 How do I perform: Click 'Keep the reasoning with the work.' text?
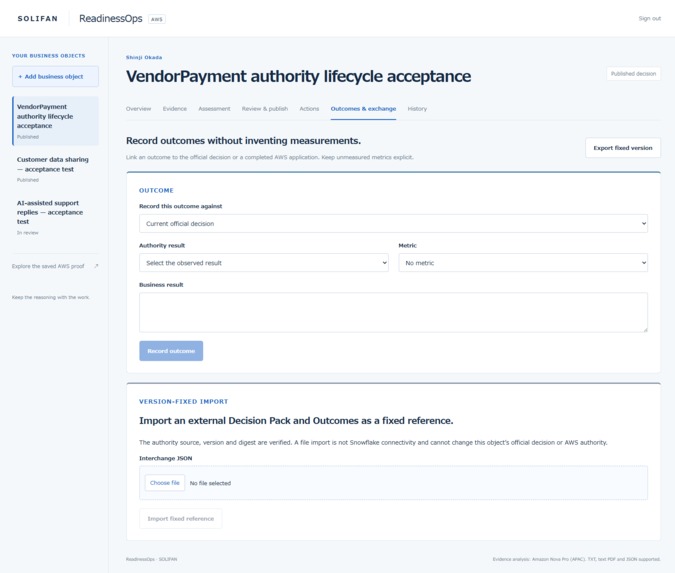click(51, 297)
